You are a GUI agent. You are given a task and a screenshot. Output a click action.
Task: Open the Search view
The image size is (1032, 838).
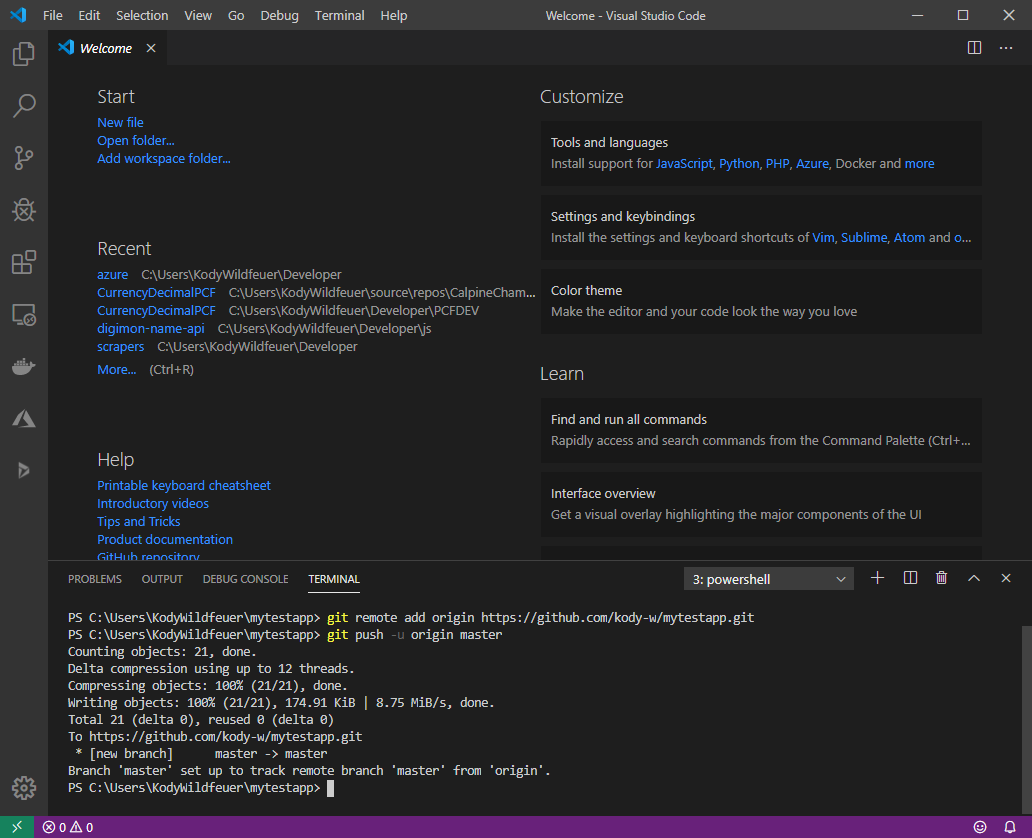[x=23, y=106]
